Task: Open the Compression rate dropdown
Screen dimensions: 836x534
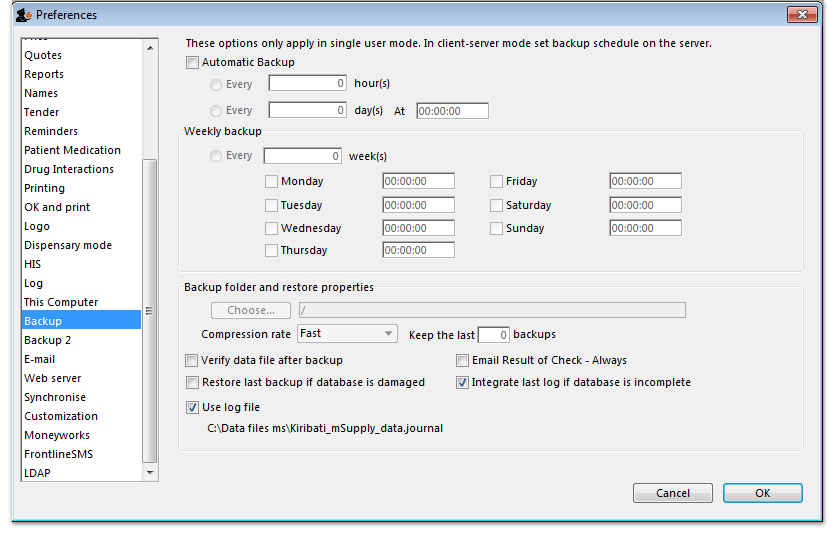Action: [x=347, y=333]
